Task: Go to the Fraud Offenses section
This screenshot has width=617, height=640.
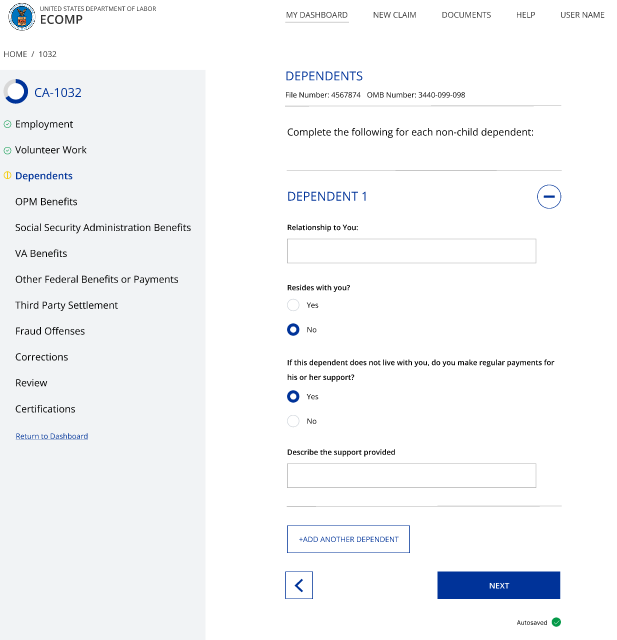Action: [x=50, y=331]
